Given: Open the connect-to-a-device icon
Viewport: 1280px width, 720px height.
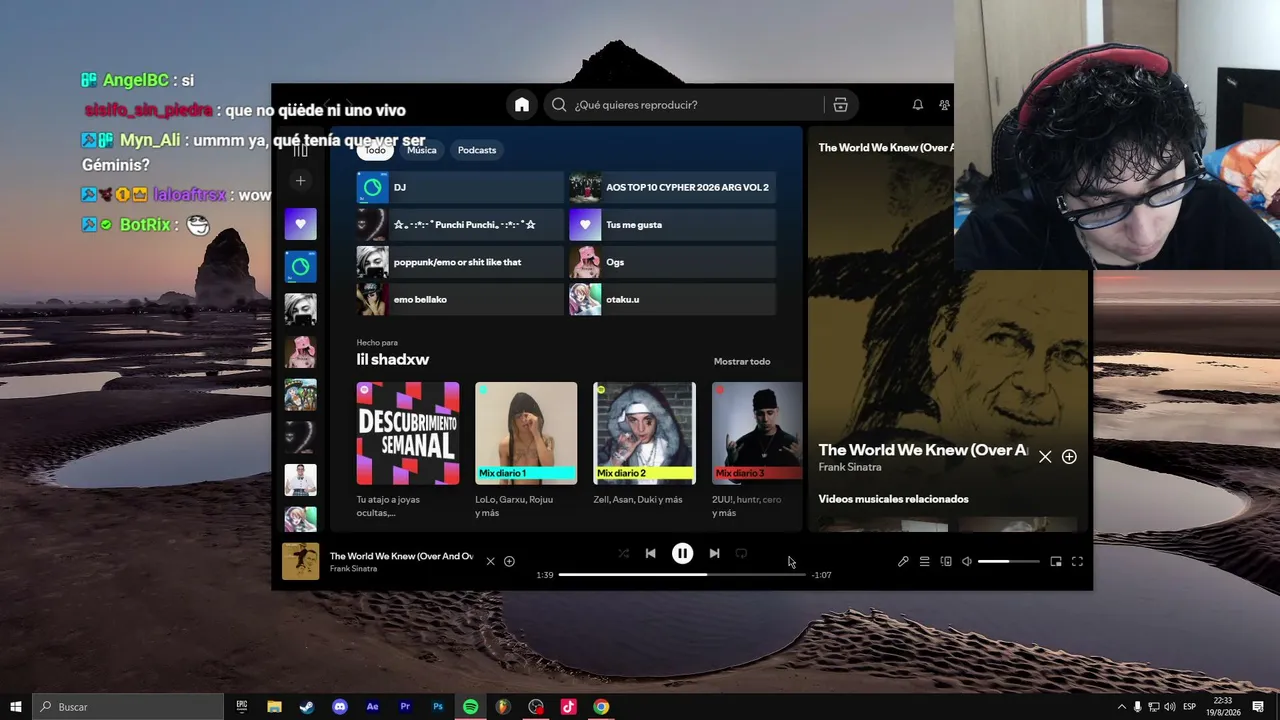Looking at the screenshot, I should tap(946, 562).
